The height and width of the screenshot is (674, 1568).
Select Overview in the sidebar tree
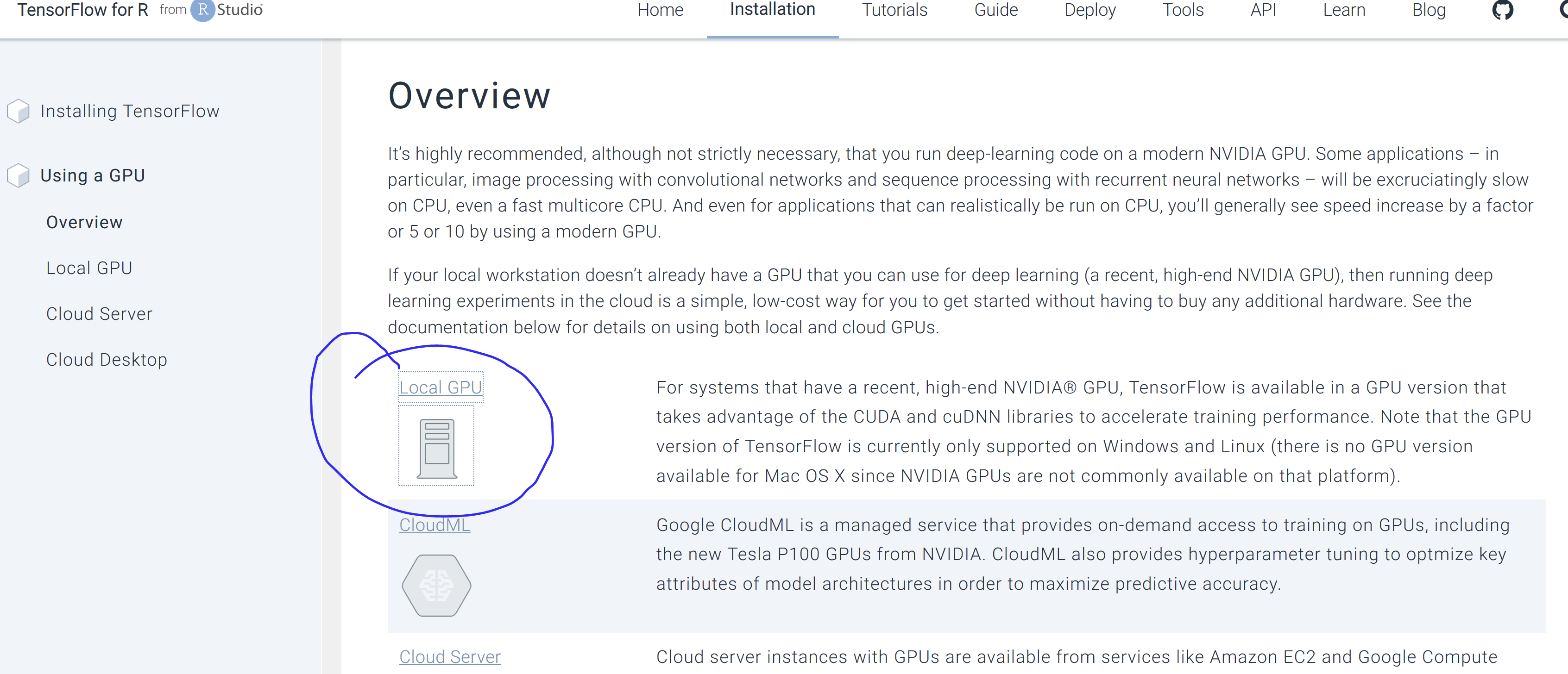85,222
